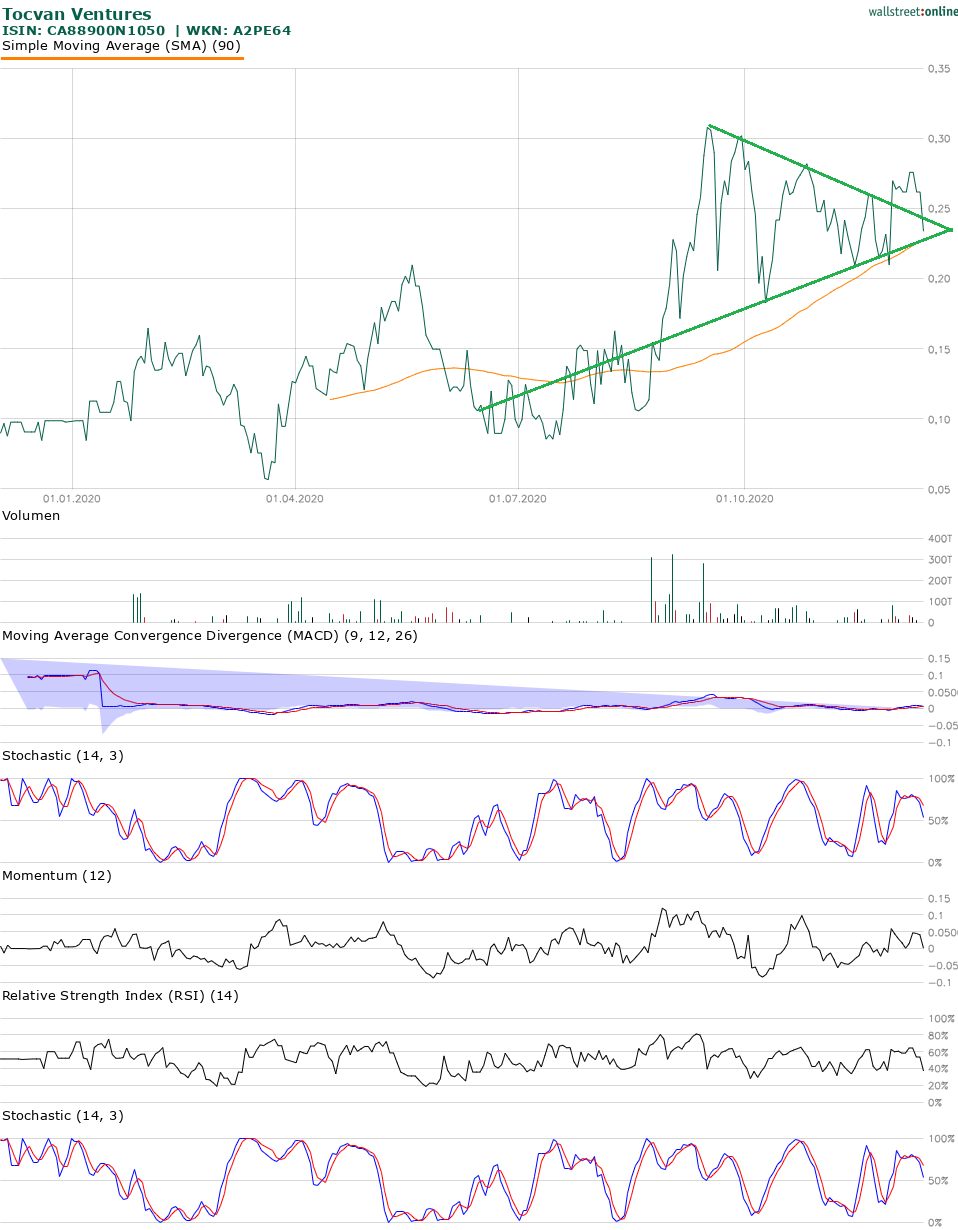The height and width of the screenshot is (1230, 958).
Task: Select the Momentum (12) panel heading
Action: [57, 876]
